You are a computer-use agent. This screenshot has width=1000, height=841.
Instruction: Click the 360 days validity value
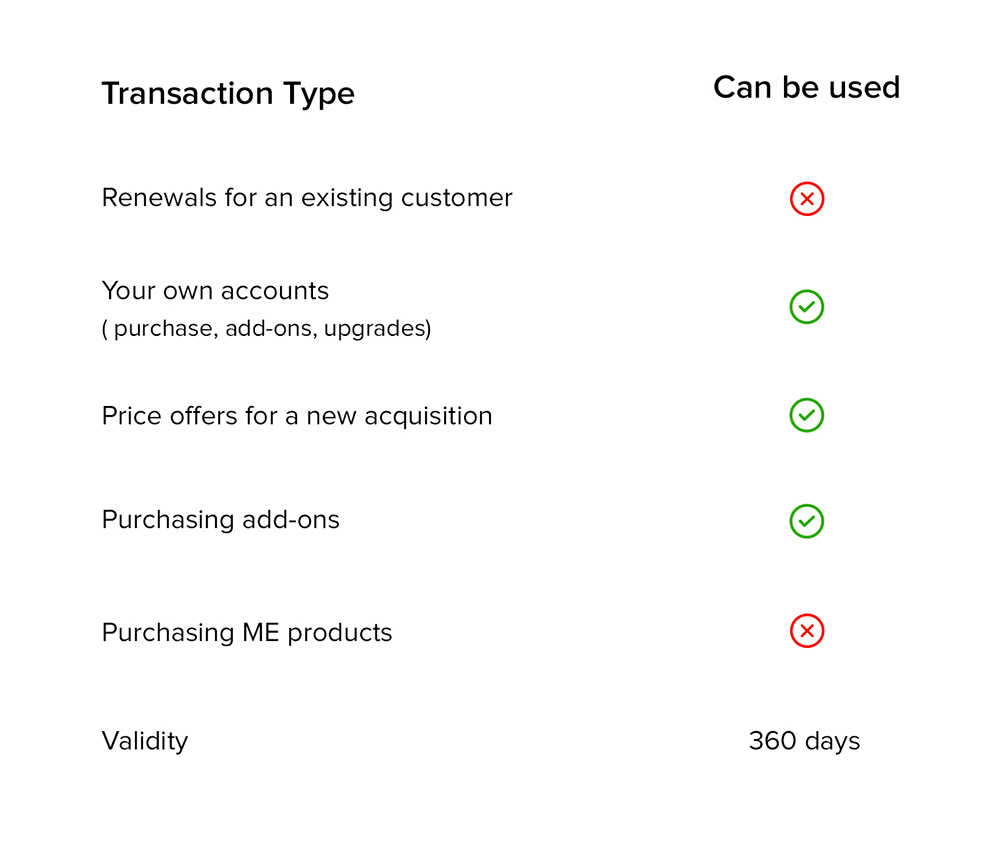coord(804,742)
